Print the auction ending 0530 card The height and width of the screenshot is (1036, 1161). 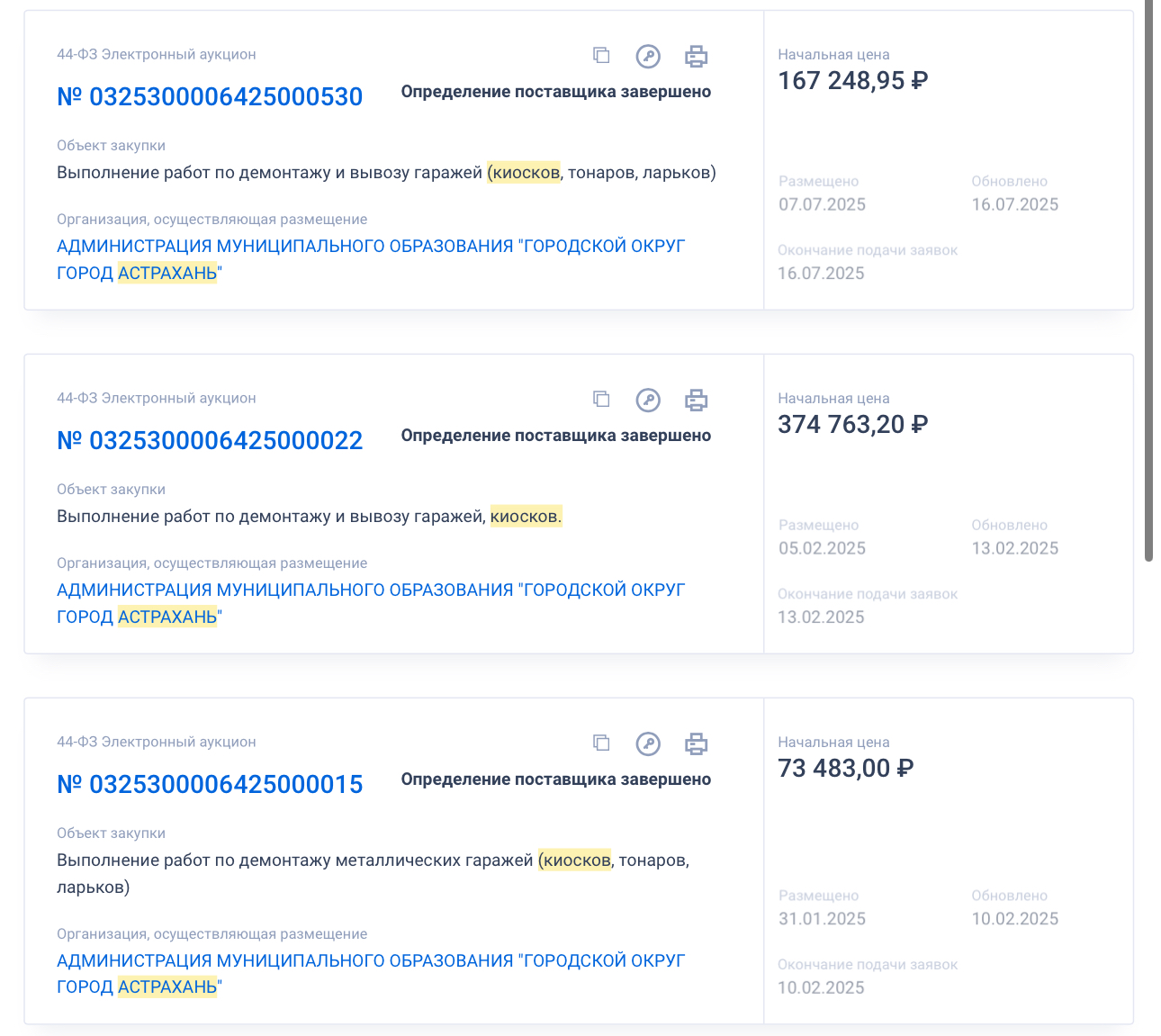click(x=696, y=57)
